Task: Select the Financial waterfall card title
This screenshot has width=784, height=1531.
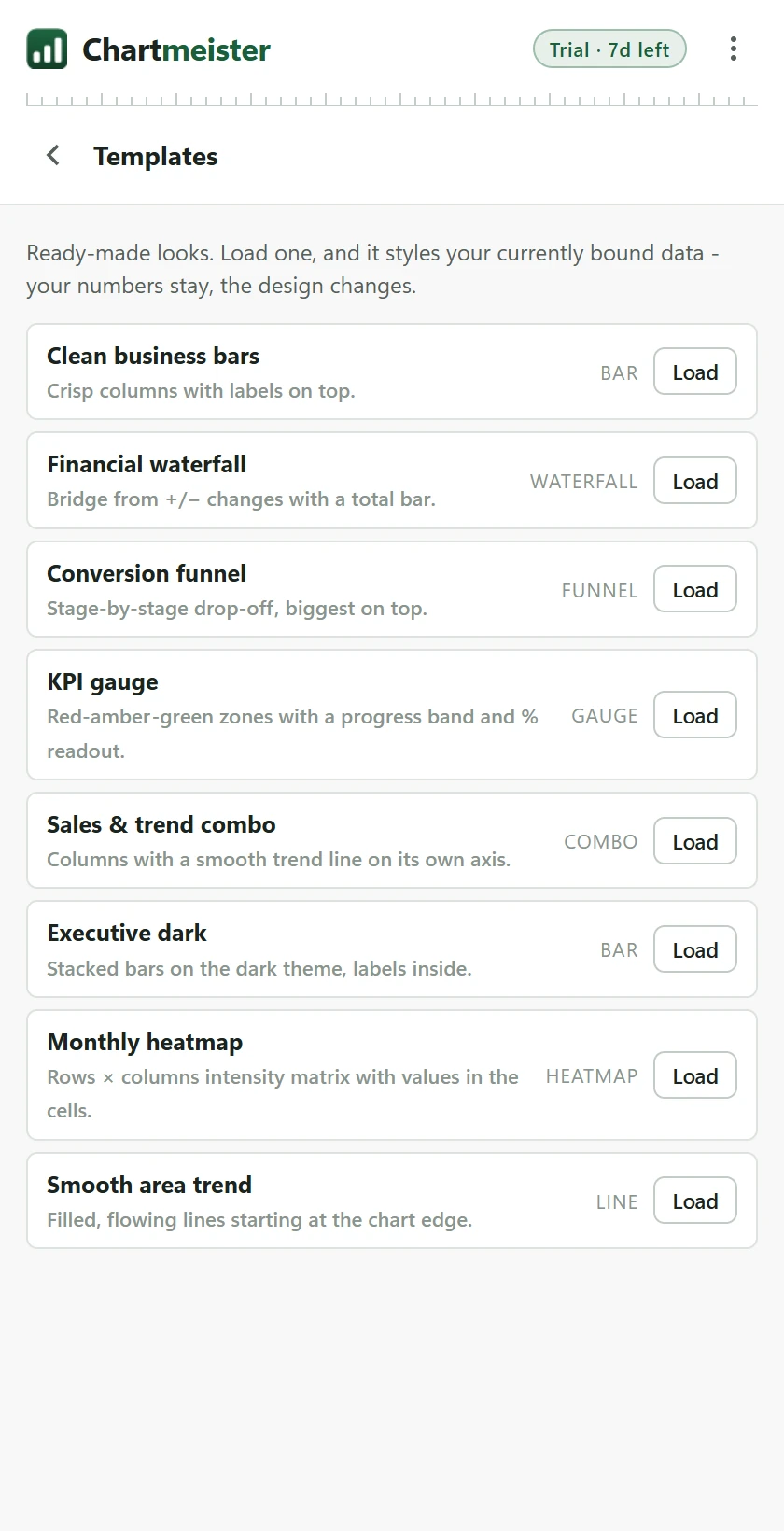Action: (x=147, y=464)
